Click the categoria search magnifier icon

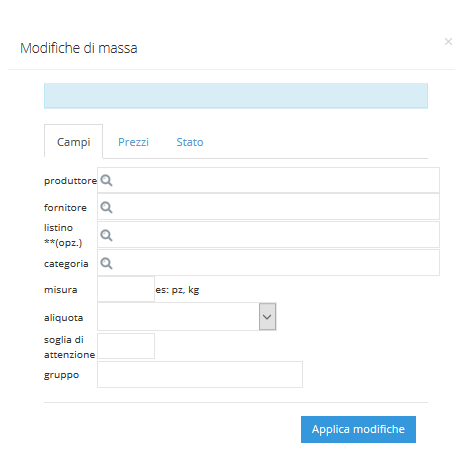click(106, 263)
